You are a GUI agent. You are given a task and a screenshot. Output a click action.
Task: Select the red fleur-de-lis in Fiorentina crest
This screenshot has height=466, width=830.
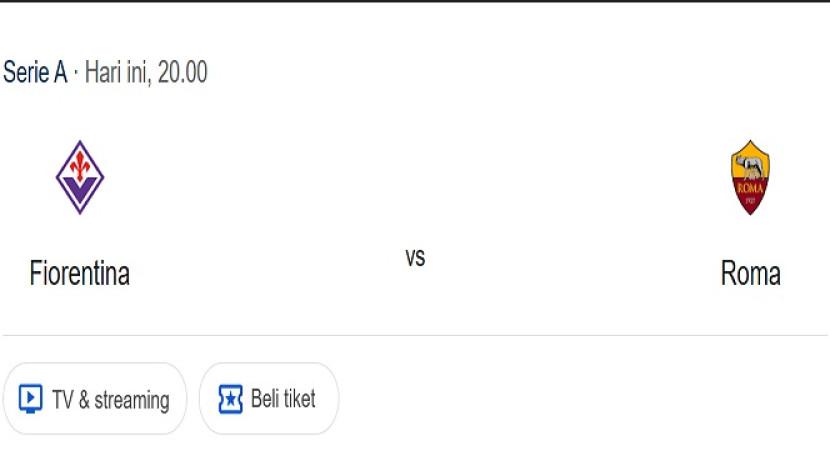(80, 168)
